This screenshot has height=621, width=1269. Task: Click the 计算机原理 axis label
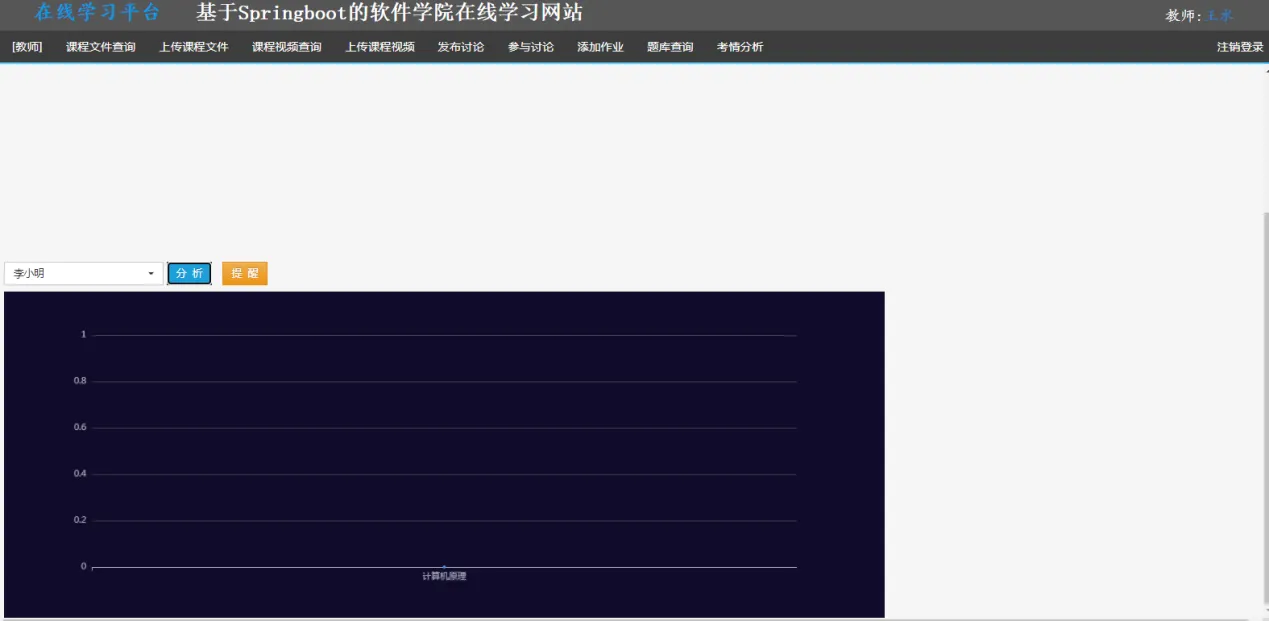(444, 576)
